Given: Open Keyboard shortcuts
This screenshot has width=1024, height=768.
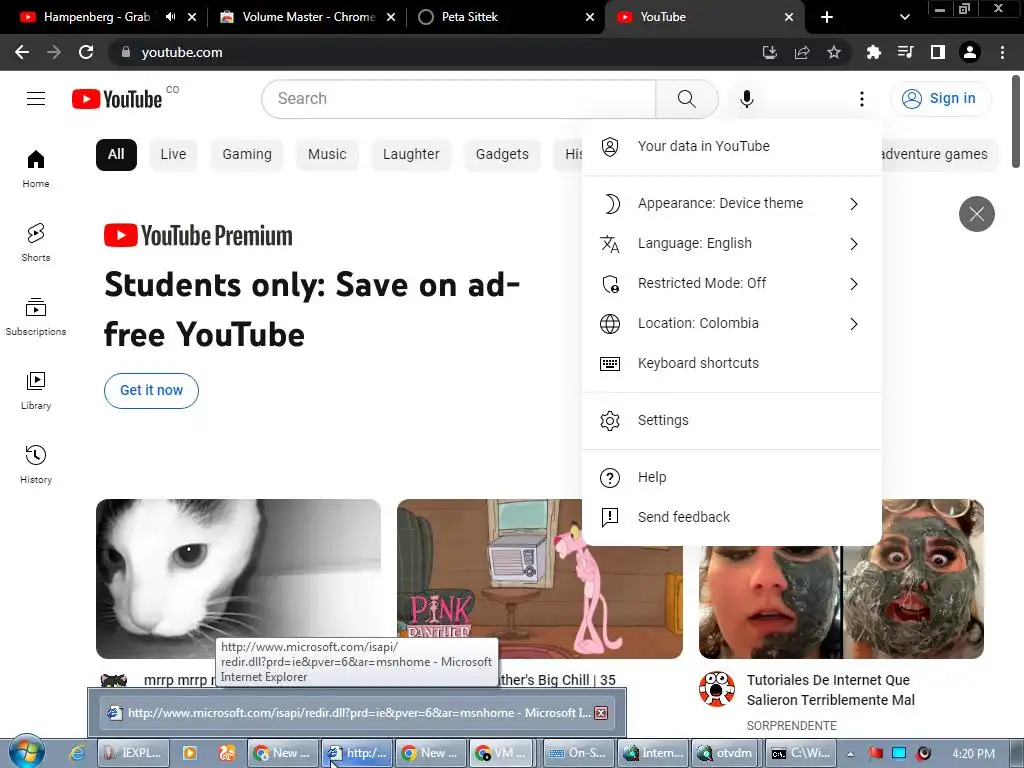Looking at the screenshot, I should (x=731, y=363).
